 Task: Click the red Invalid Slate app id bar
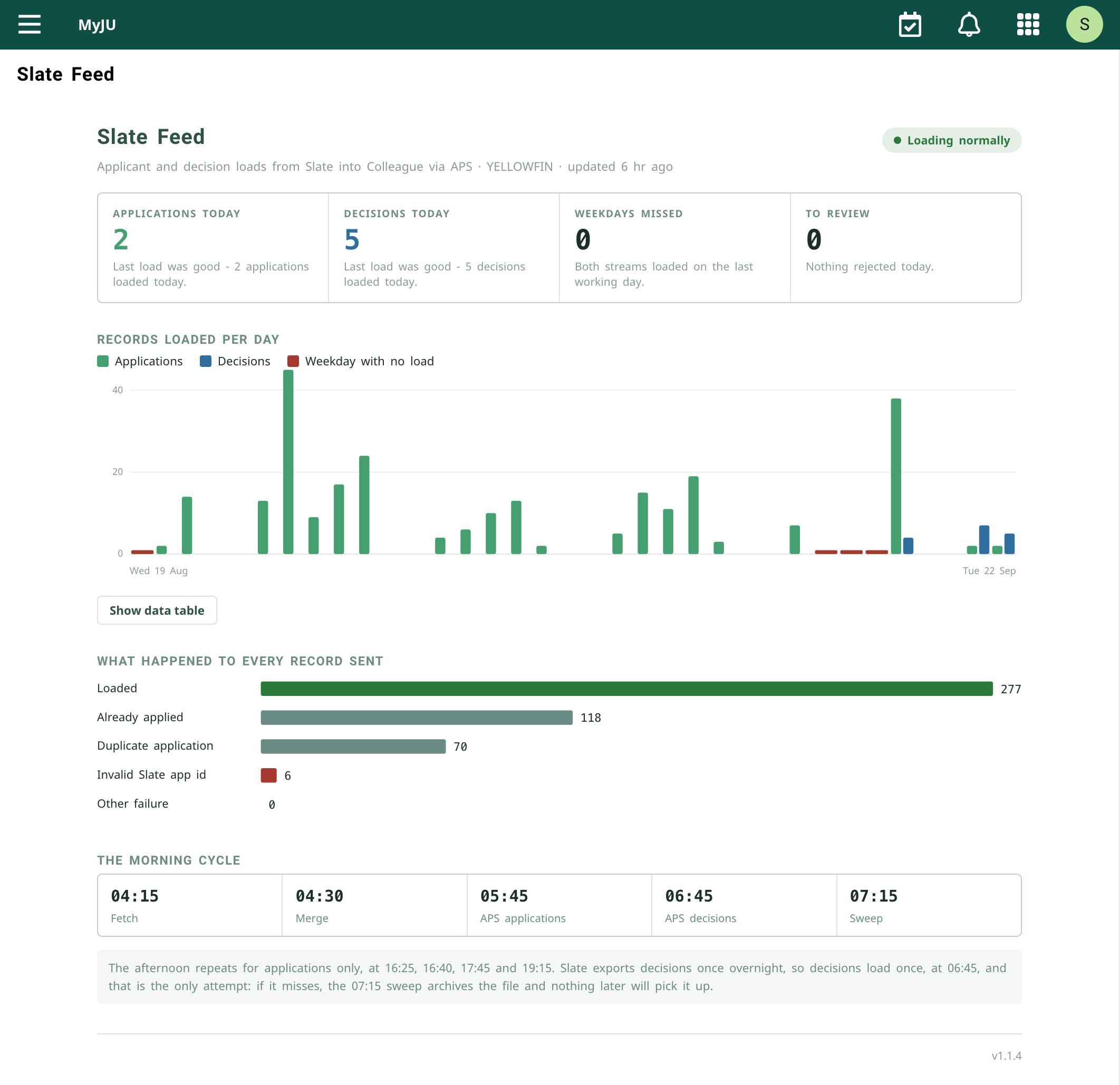point(268,776)
